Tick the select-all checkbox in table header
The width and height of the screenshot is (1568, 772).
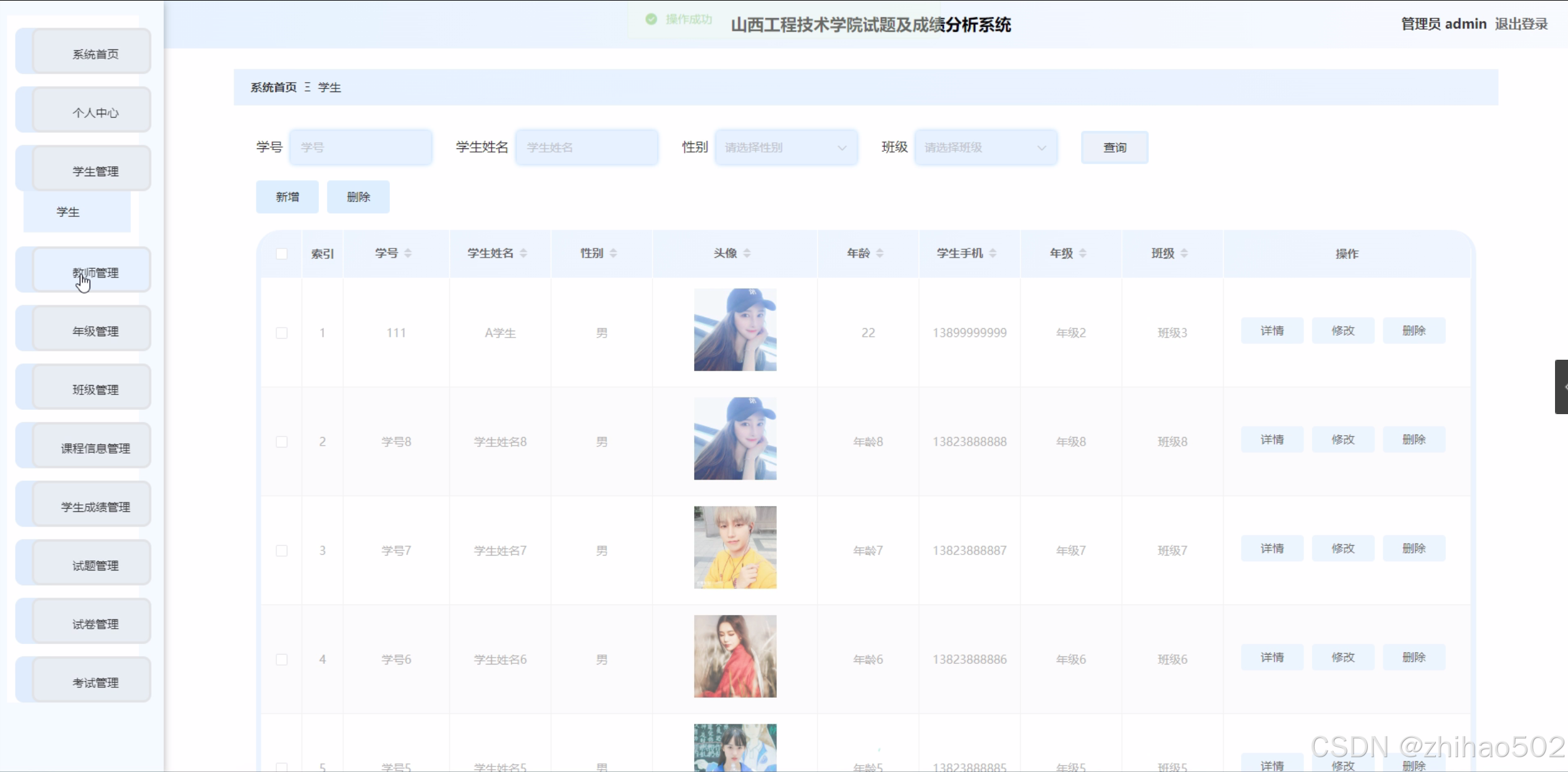[x=282, y=254]
